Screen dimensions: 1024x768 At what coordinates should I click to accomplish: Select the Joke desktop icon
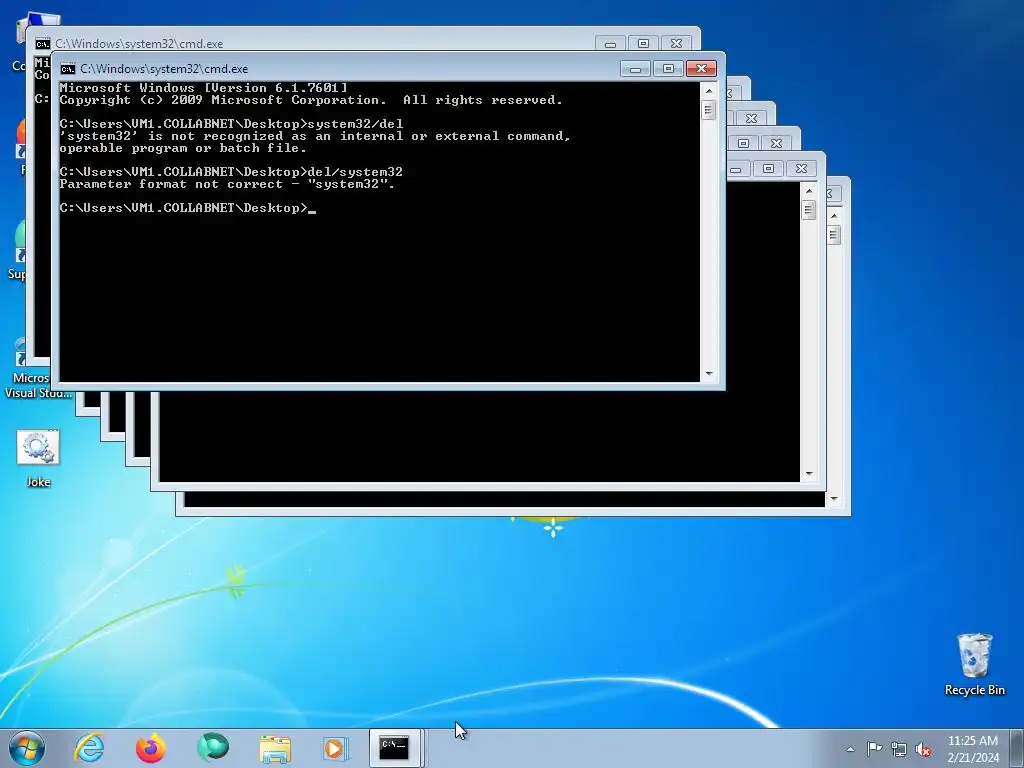[x=38, y=458]
